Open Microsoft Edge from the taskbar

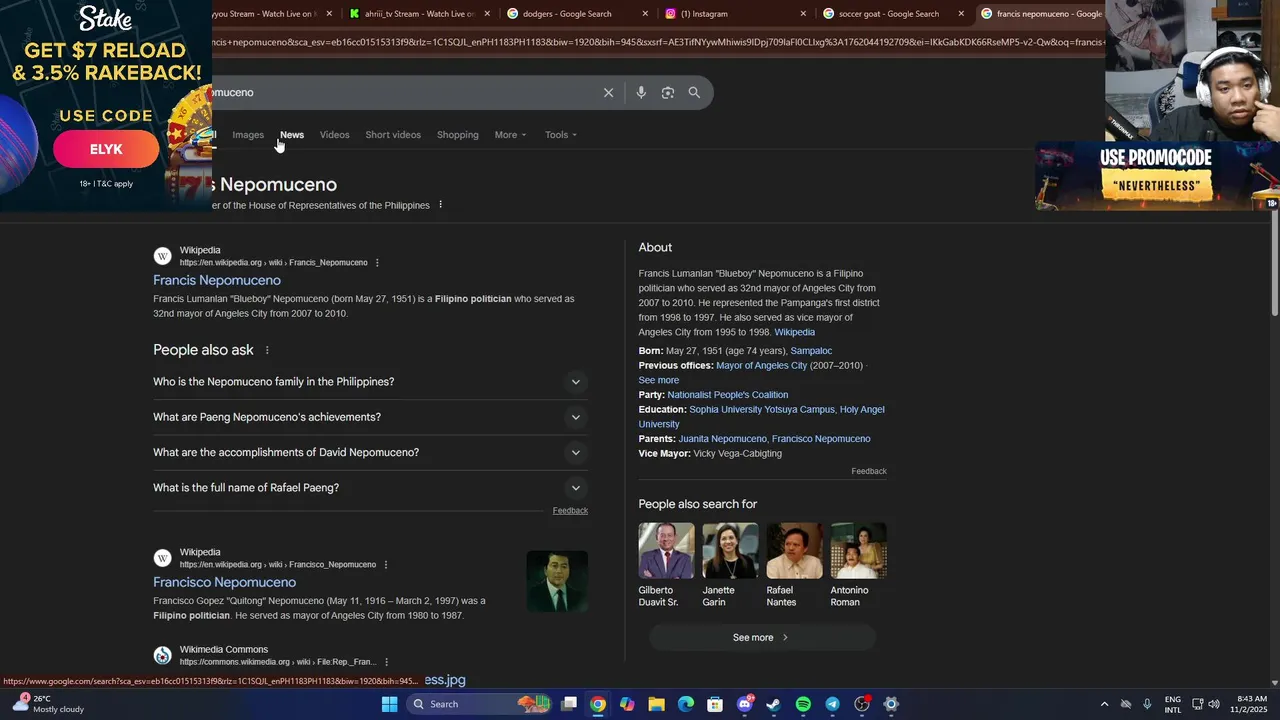point(686,704)
